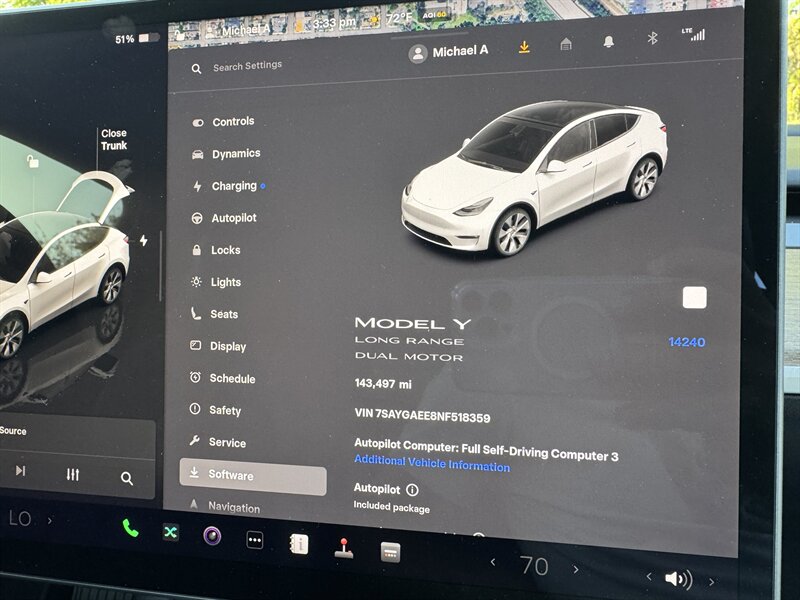Open the Additional Vehicle Information link

tap(431, 464)
